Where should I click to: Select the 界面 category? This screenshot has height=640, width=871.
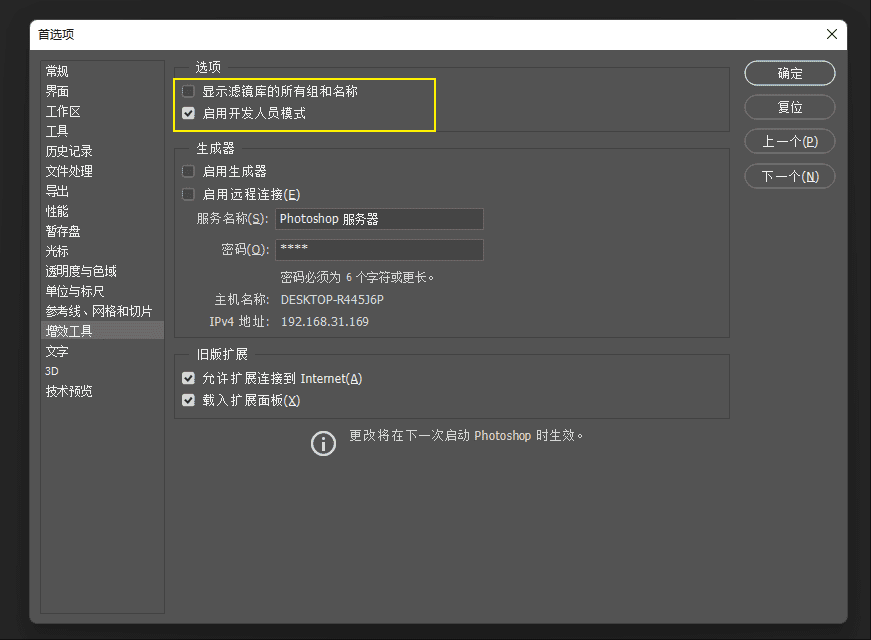tap(102, 91)
